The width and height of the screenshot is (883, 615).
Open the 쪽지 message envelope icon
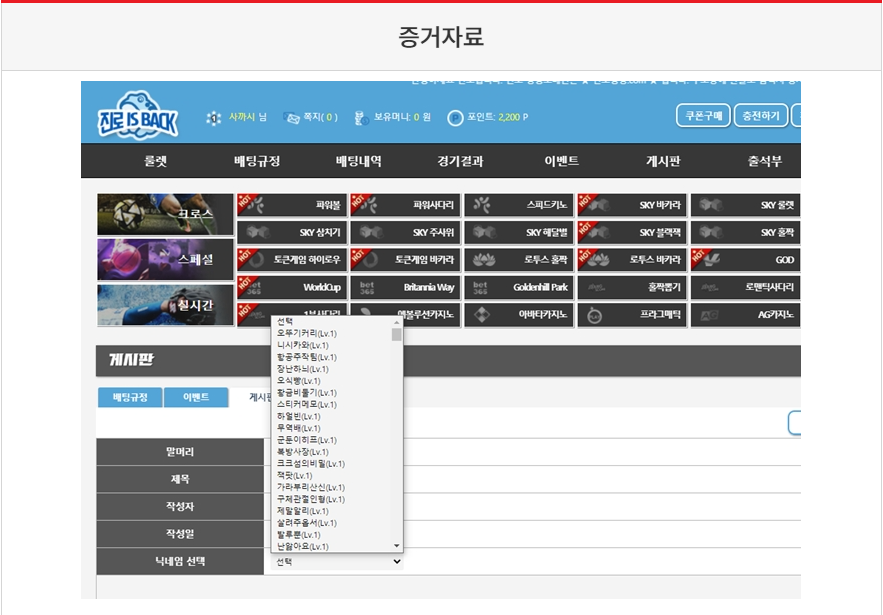[292, 118]
